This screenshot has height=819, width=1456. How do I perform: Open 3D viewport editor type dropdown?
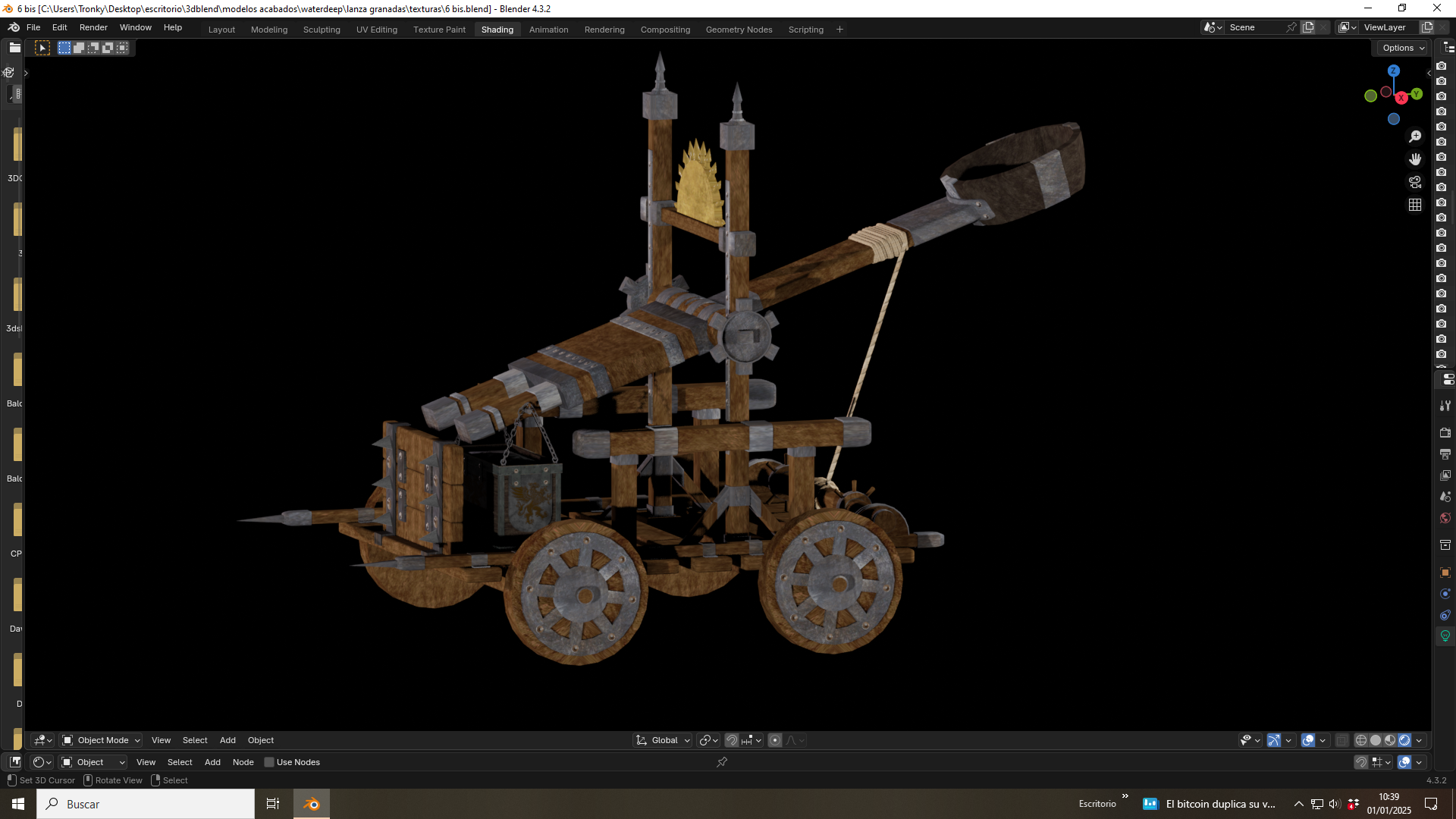click(x=42, y=740)
